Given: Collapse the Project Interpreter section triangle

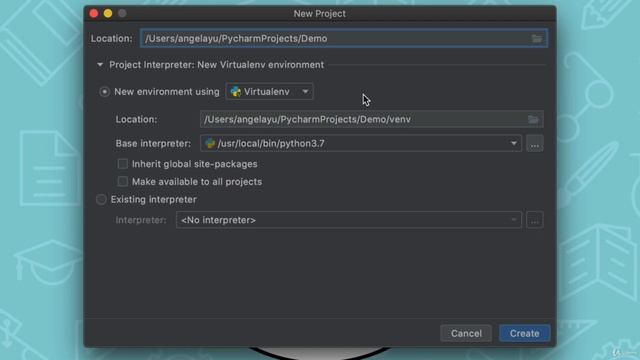Looking at the screenshot, I should [x=100, y=64].
